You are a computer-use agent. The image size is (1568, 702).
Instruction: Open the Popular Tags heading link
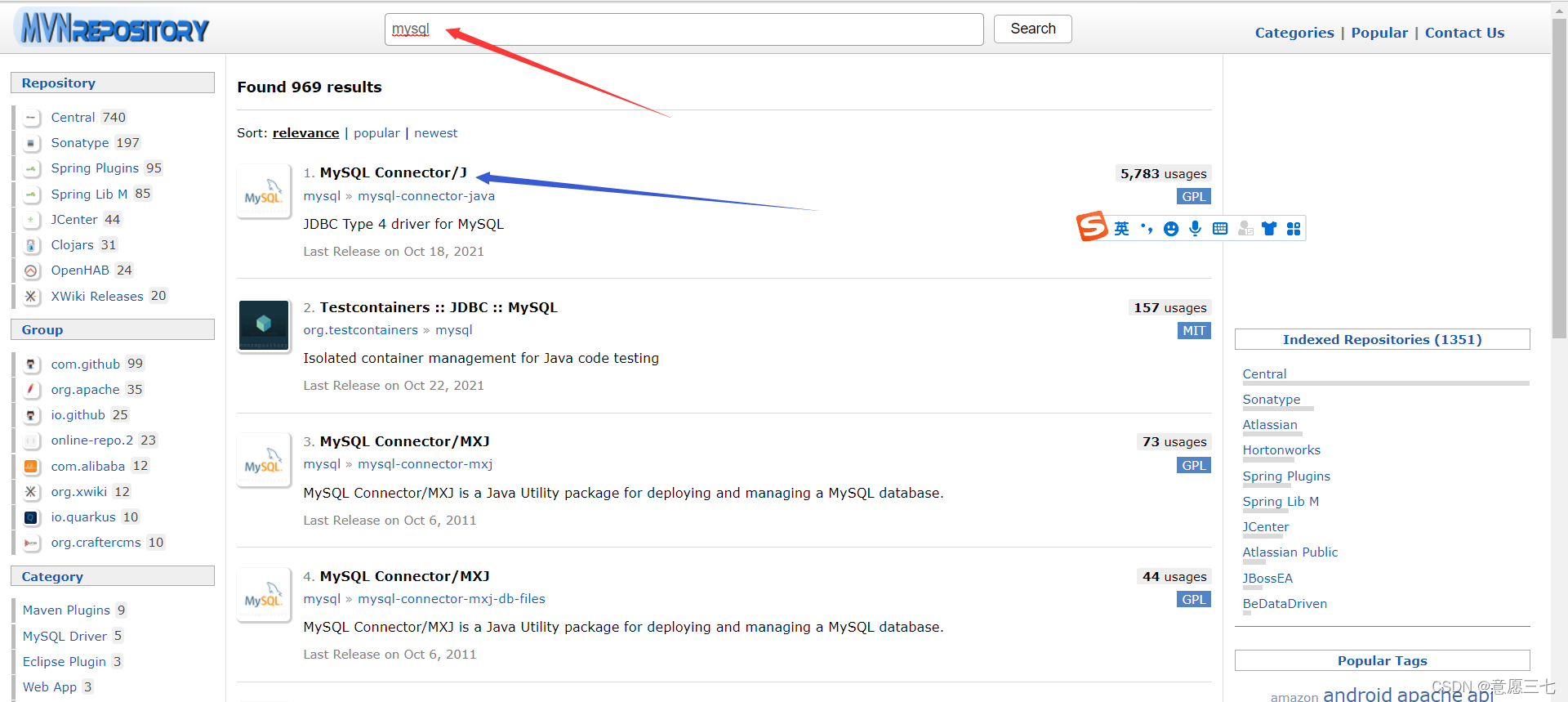point(1382,660)
